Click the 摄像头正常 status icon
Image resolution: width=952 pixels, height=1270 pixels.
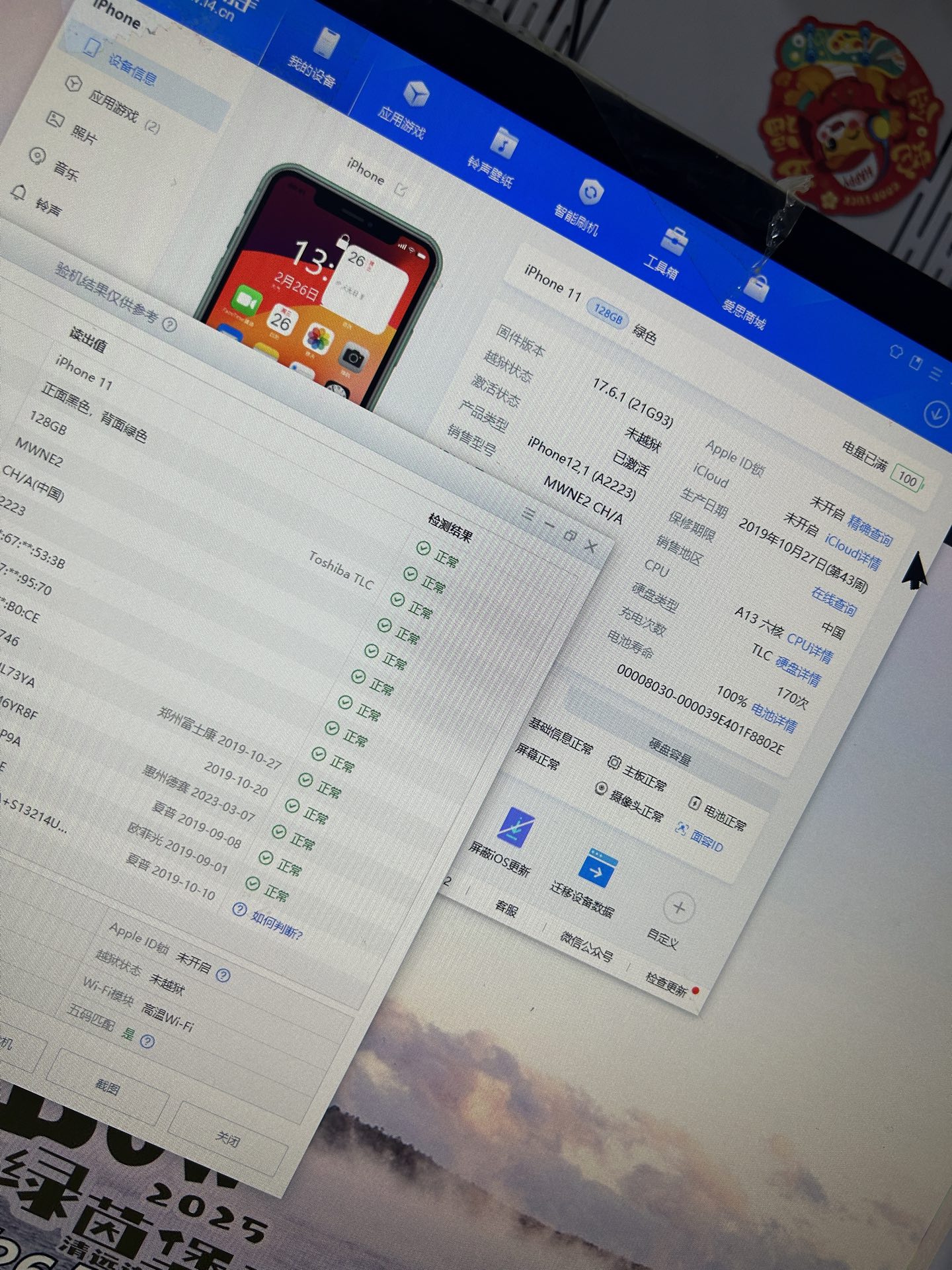tap(601, 788)
